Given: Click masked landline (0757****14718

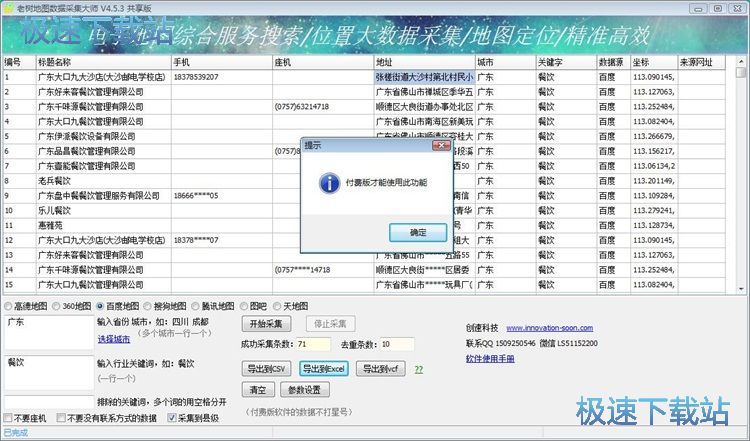Looking at the screenshot, I should (x=323, y=270).
